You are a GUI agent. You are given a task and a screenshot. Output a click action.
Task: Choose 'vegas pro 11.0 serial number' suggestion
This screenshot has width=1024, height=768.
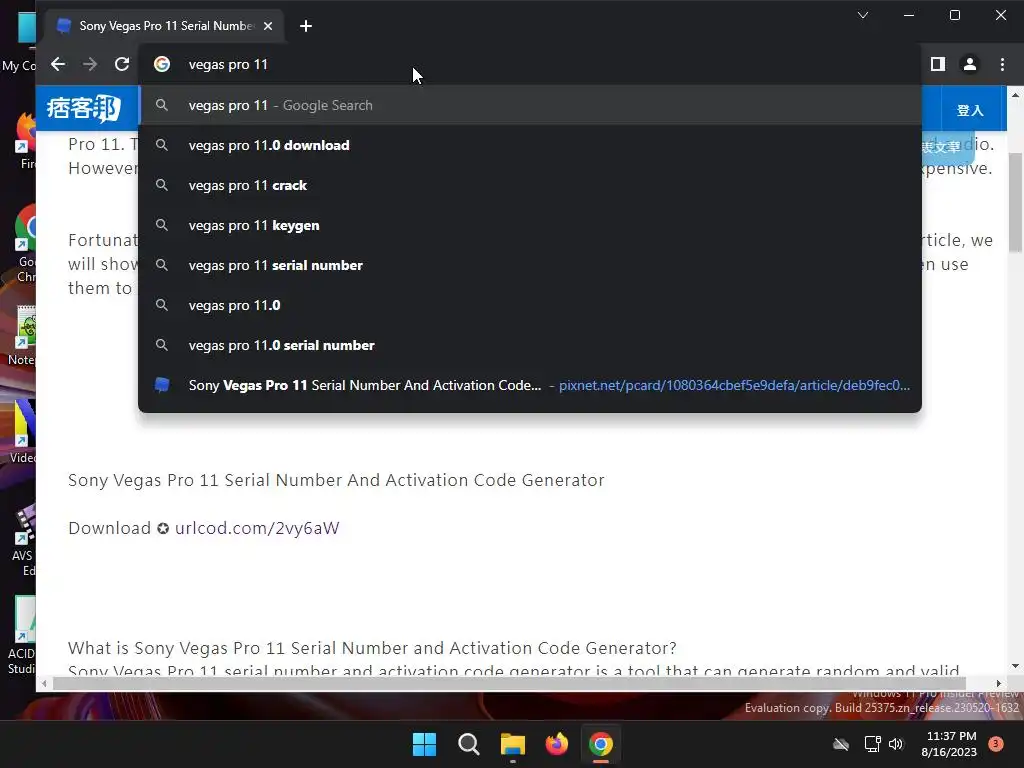pos(530,345)
